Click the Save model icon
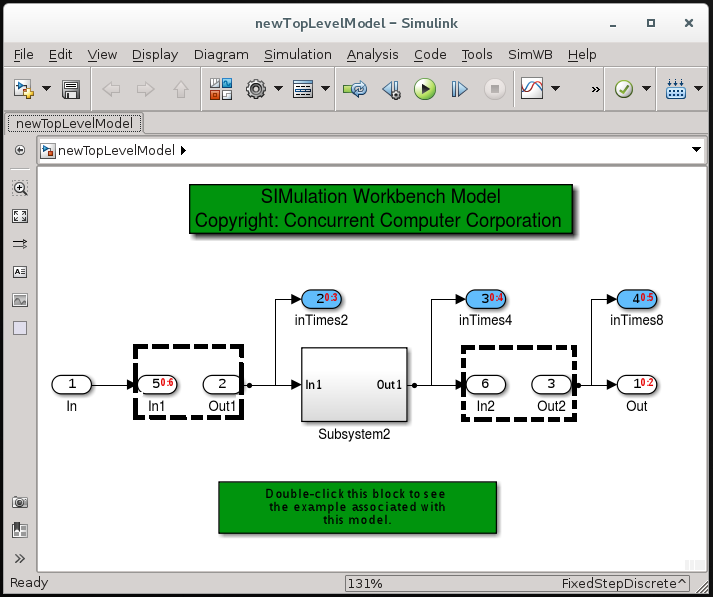This screenshot has height=597, width=713. coord(71,90)
